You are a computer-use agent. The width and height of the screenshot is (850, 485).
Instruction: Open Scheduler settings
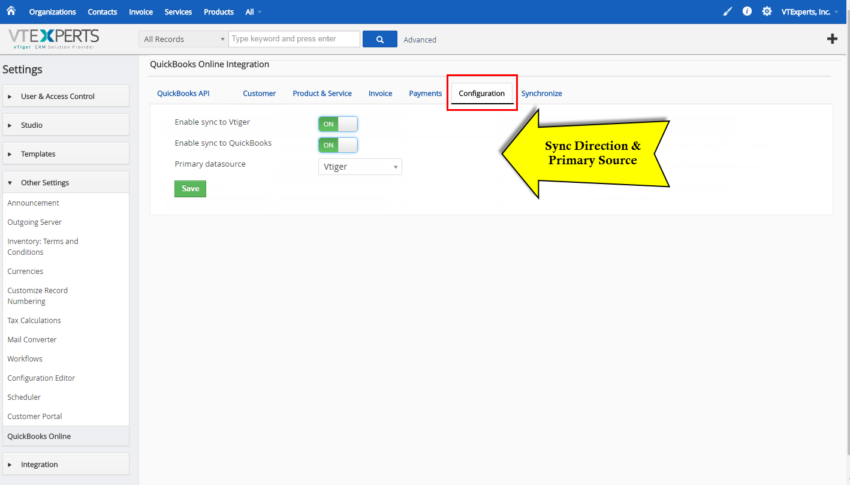24,397
